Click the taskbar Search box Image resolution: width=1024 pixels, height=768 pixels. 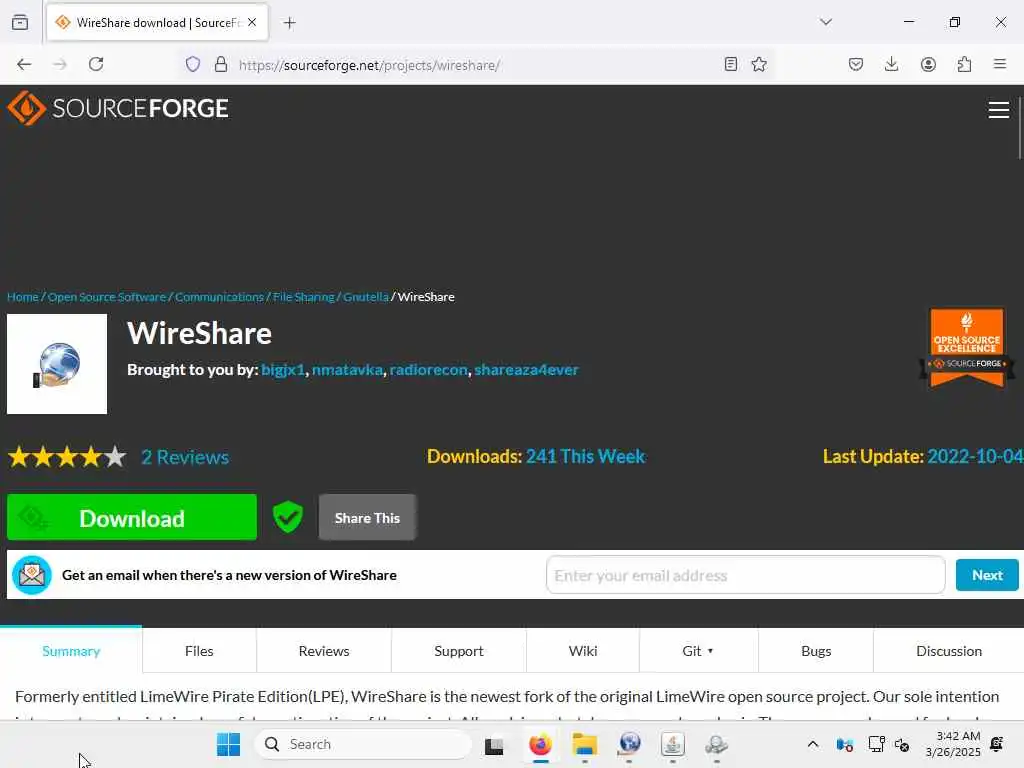point(363,744)
